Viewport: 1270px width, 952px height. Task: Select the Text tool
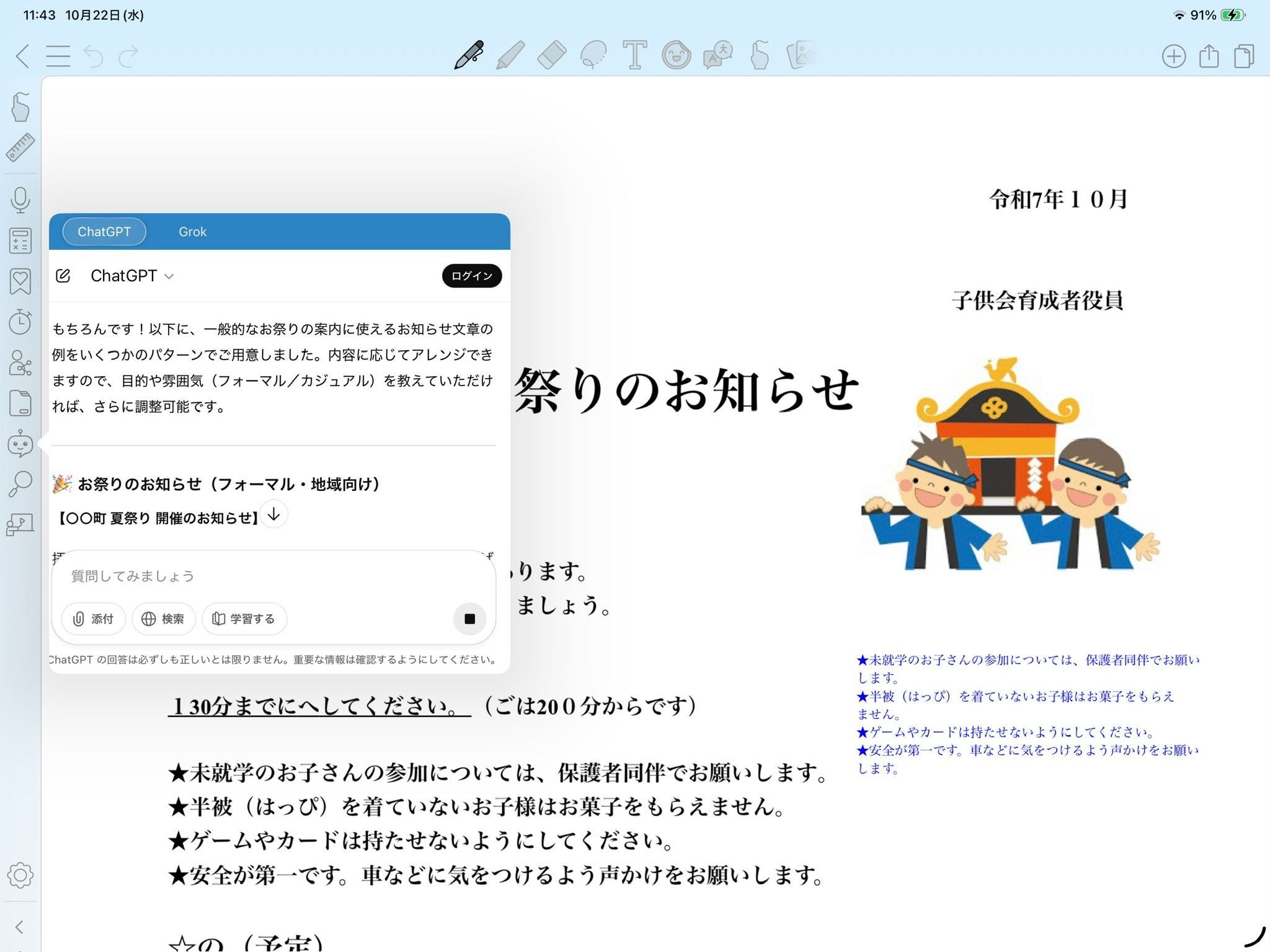[634, 56]
